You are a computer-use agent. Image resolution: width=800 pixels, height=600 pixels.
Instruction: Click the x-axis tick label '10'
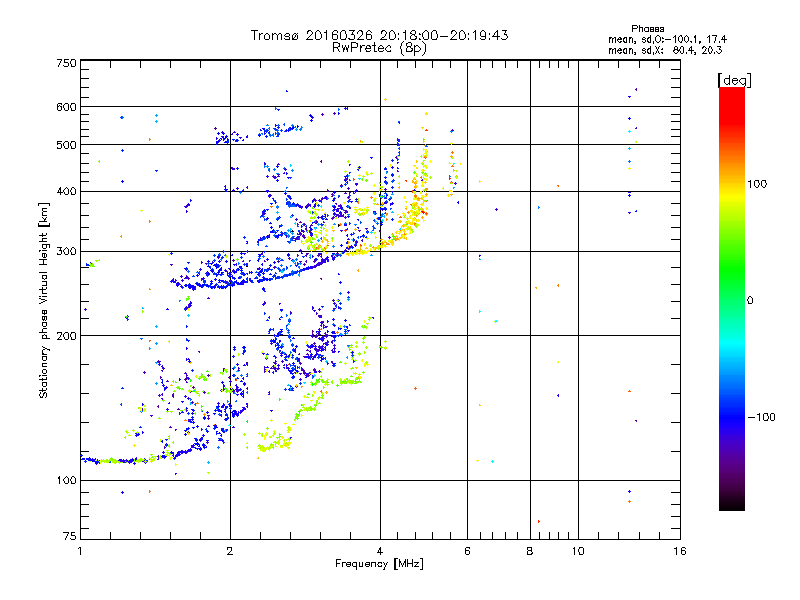click(x=578, y=551)
